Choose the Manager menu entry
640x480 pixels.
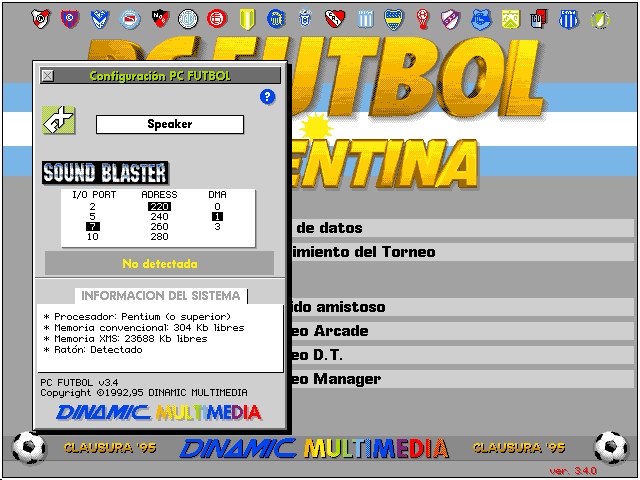pyautogui.click(x=462, y=379)
